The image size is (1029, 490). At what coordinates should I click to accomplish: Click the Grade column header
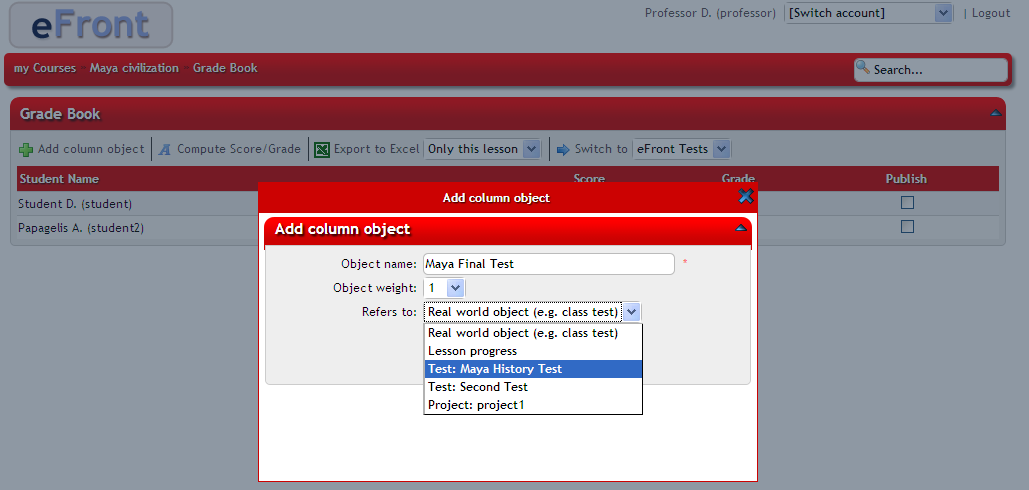tap(738, 178)
